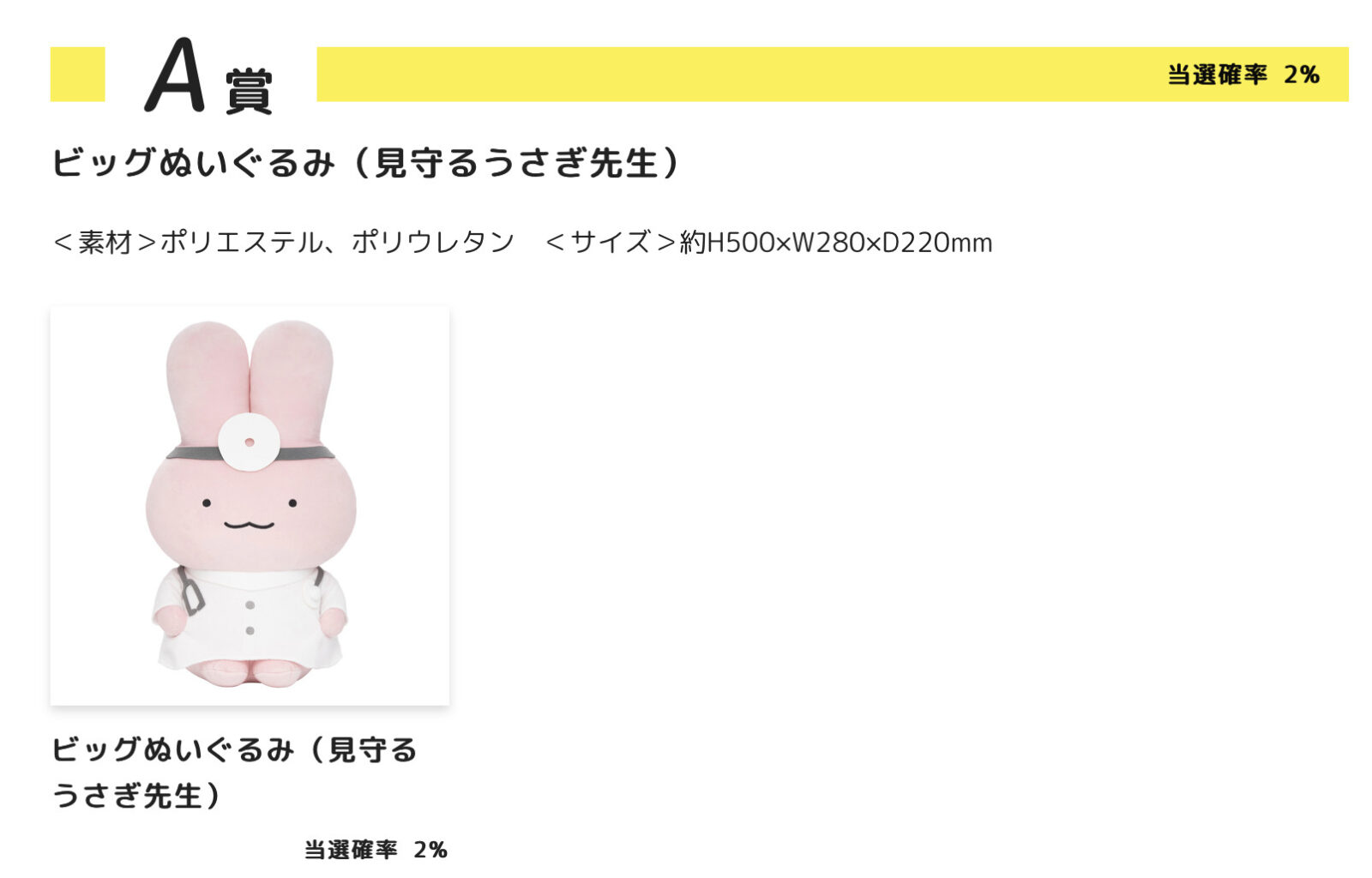Click 当選確率 label under the product caption
The image size is (1372, 878).
[351, 850]
